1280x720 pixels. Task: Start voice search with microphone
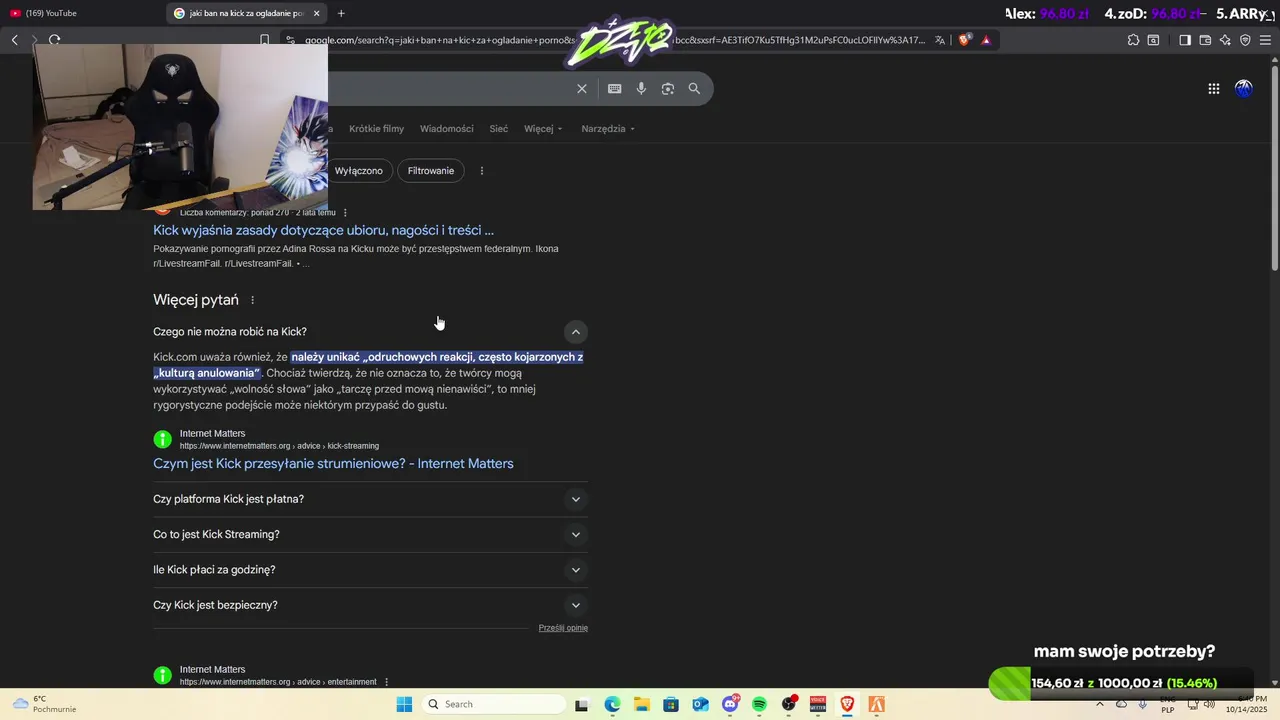coord(641,88)
